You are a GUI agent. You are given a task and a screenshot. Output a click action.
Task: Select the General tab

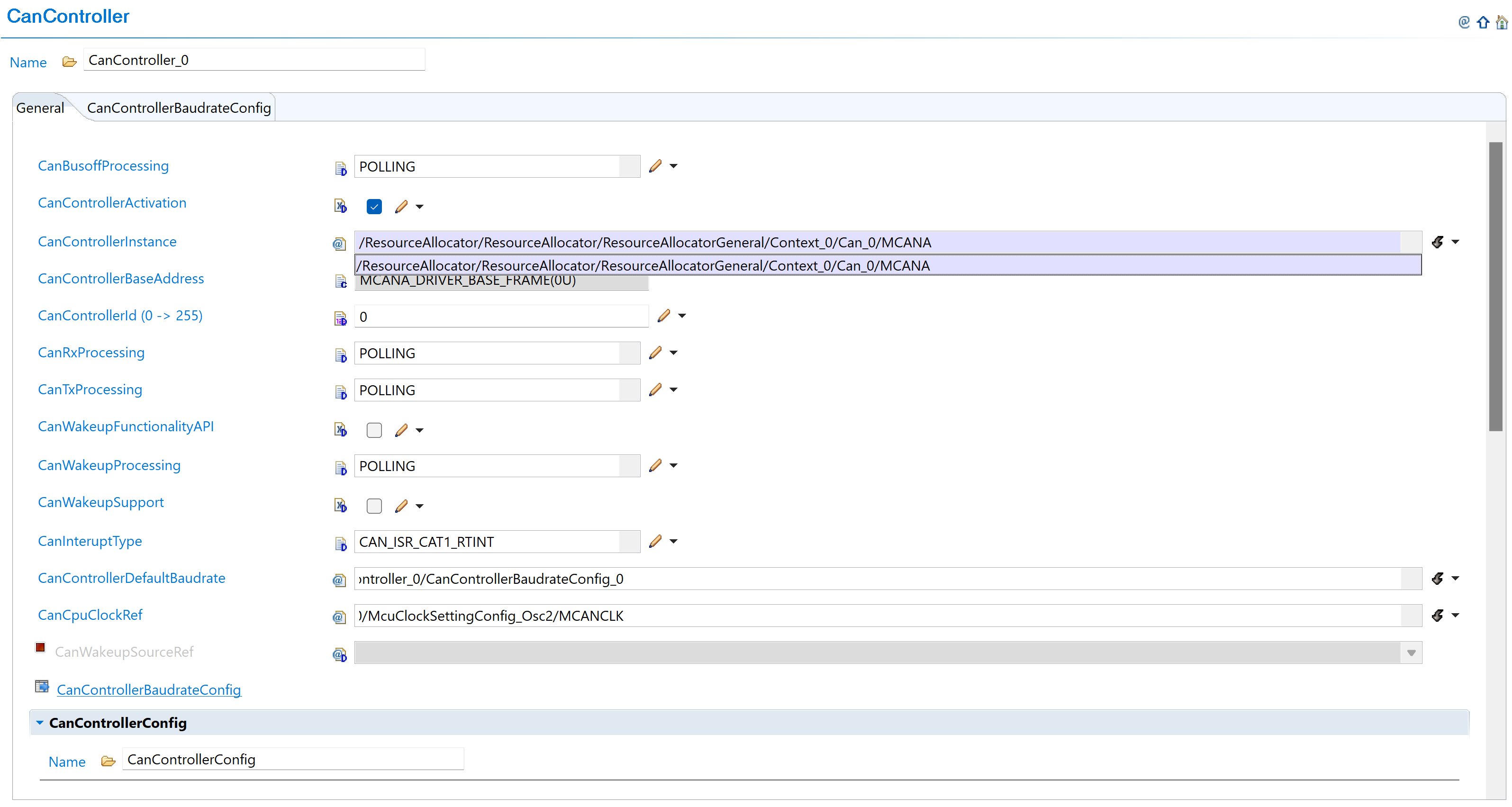coord(40,108)
